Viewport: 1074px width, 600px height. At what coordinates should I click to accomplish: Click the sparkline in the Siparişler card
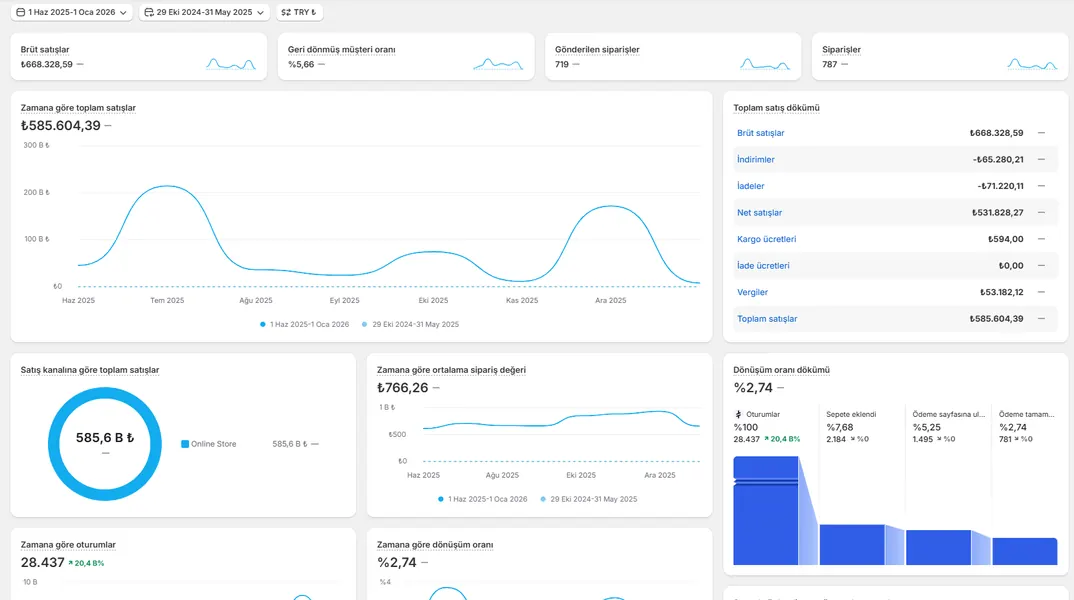tap(1032, 64)
